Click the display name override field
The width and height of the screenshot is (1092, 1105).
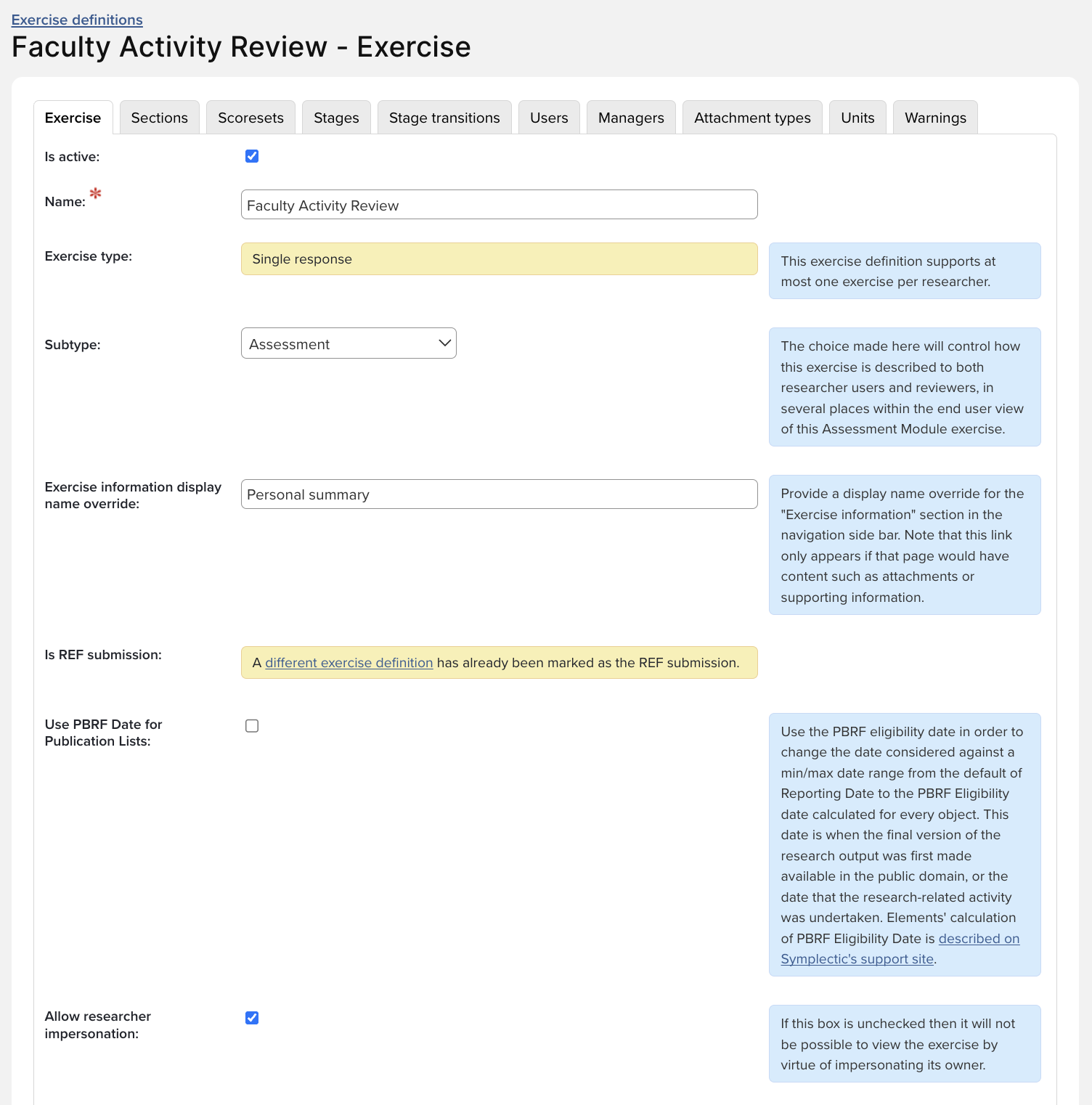(499, 494)
